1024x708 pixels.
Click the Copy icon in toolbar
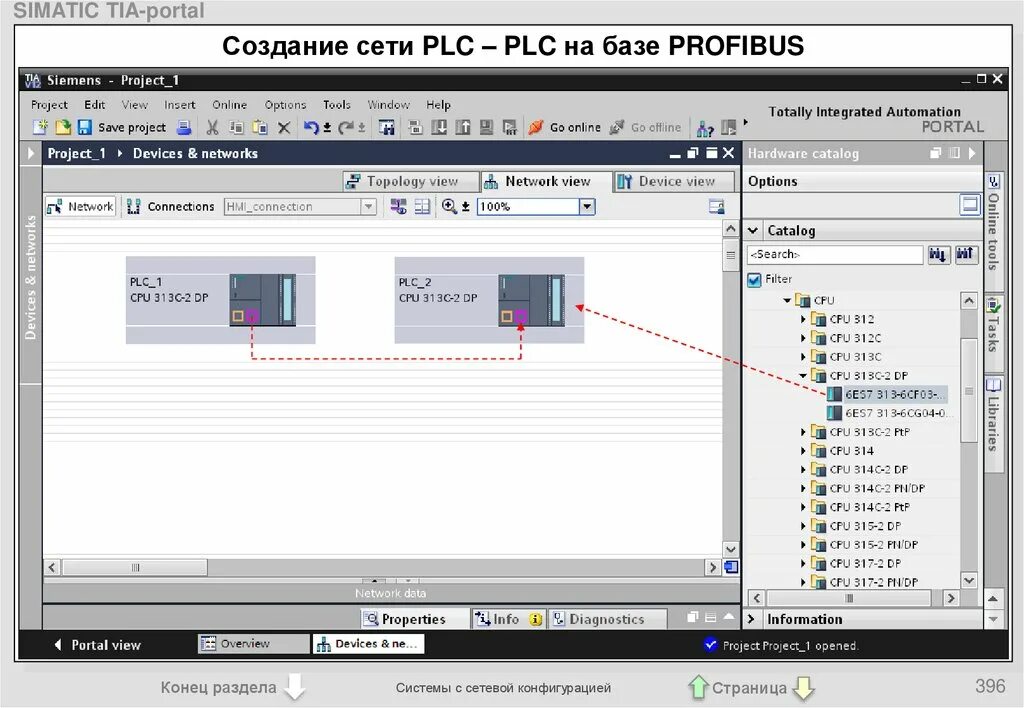(236, 127)
